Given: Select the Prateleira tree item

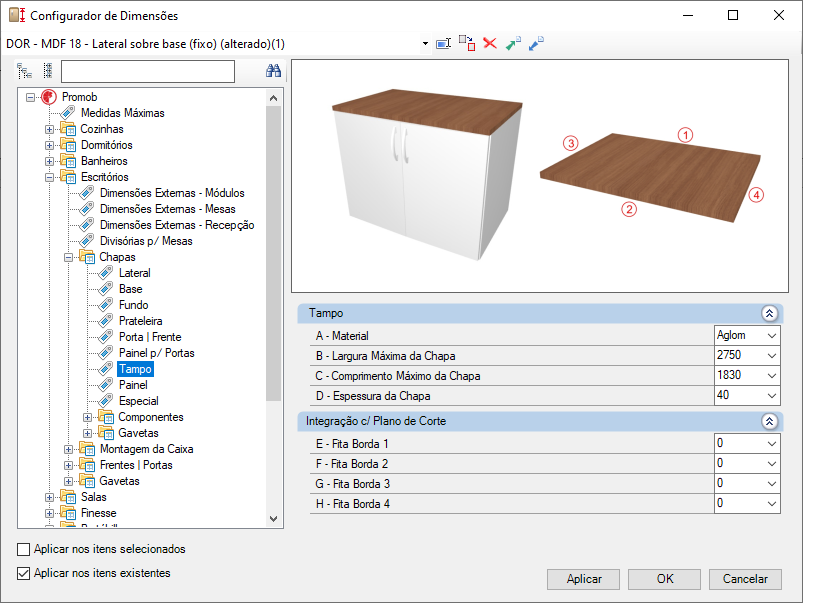Looking at the screenshot, I should pos(140,321).
